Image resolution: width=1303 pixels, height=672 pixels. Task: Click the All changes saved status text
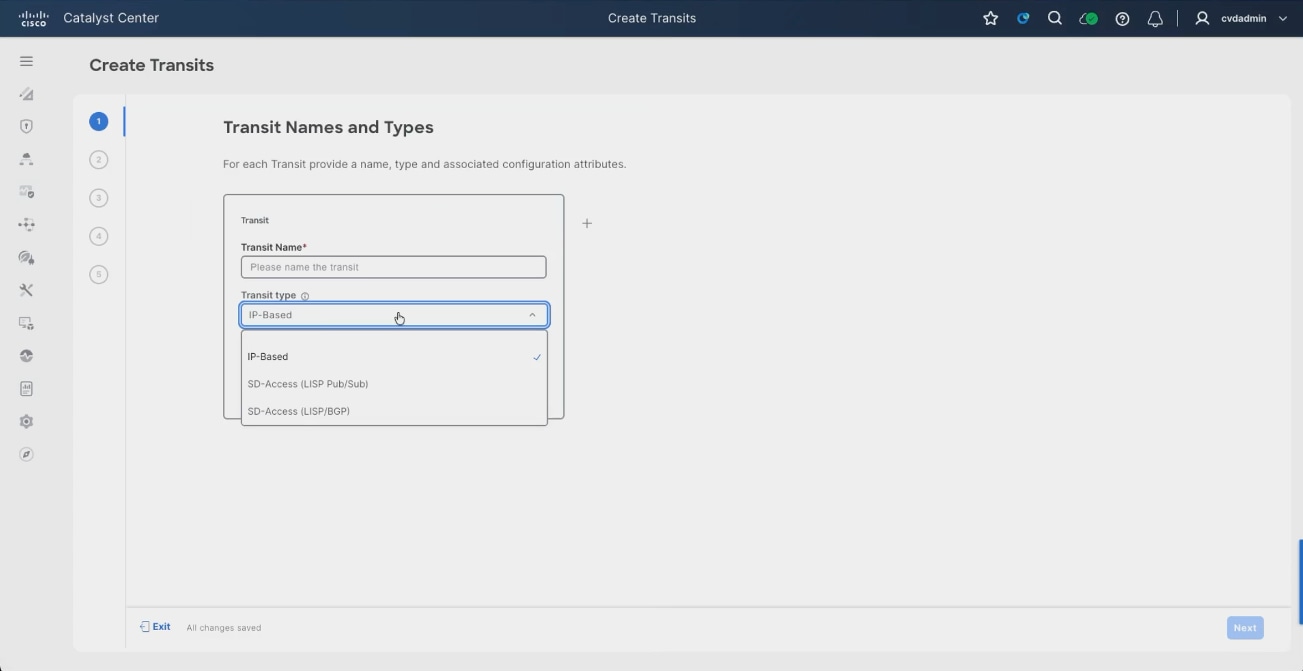point(224,628)
